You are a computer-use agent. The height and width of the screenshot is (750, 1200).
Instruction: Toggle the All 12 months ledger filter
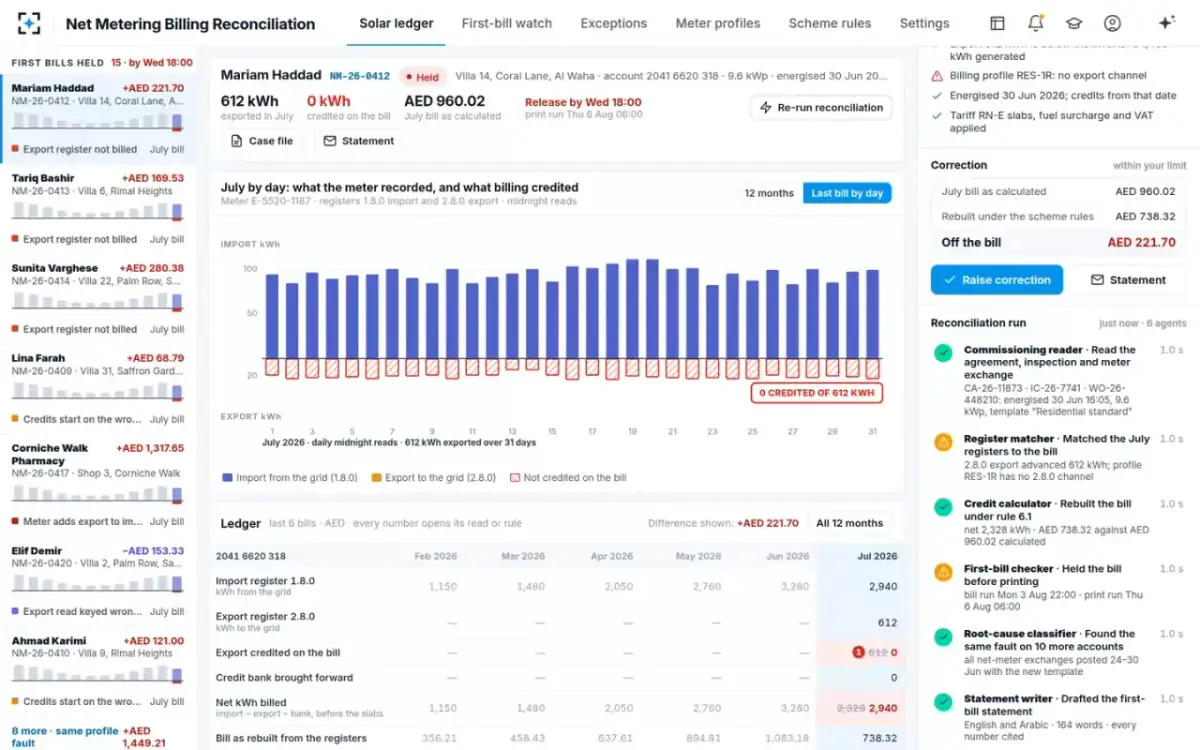click(x=850, y=523)
